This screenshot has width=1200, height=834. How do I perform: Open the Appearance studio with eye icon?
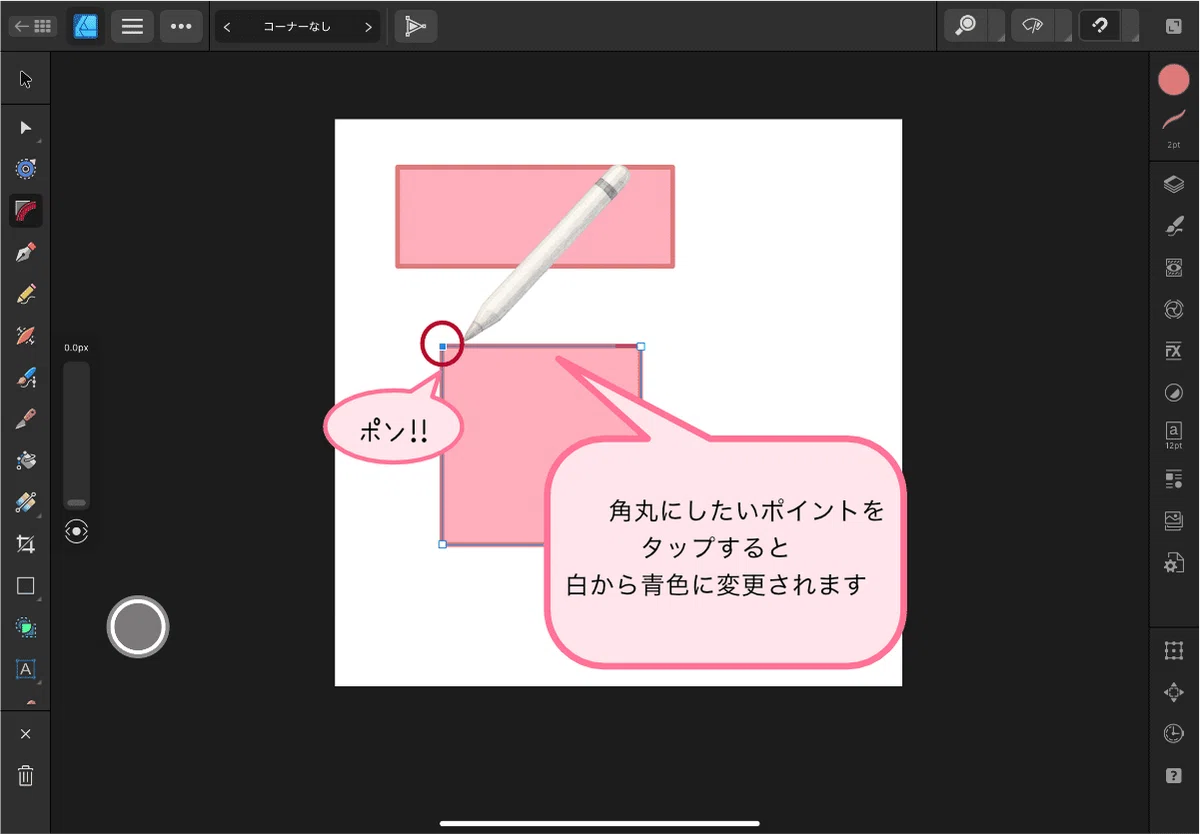click(x=1174, y=268)
